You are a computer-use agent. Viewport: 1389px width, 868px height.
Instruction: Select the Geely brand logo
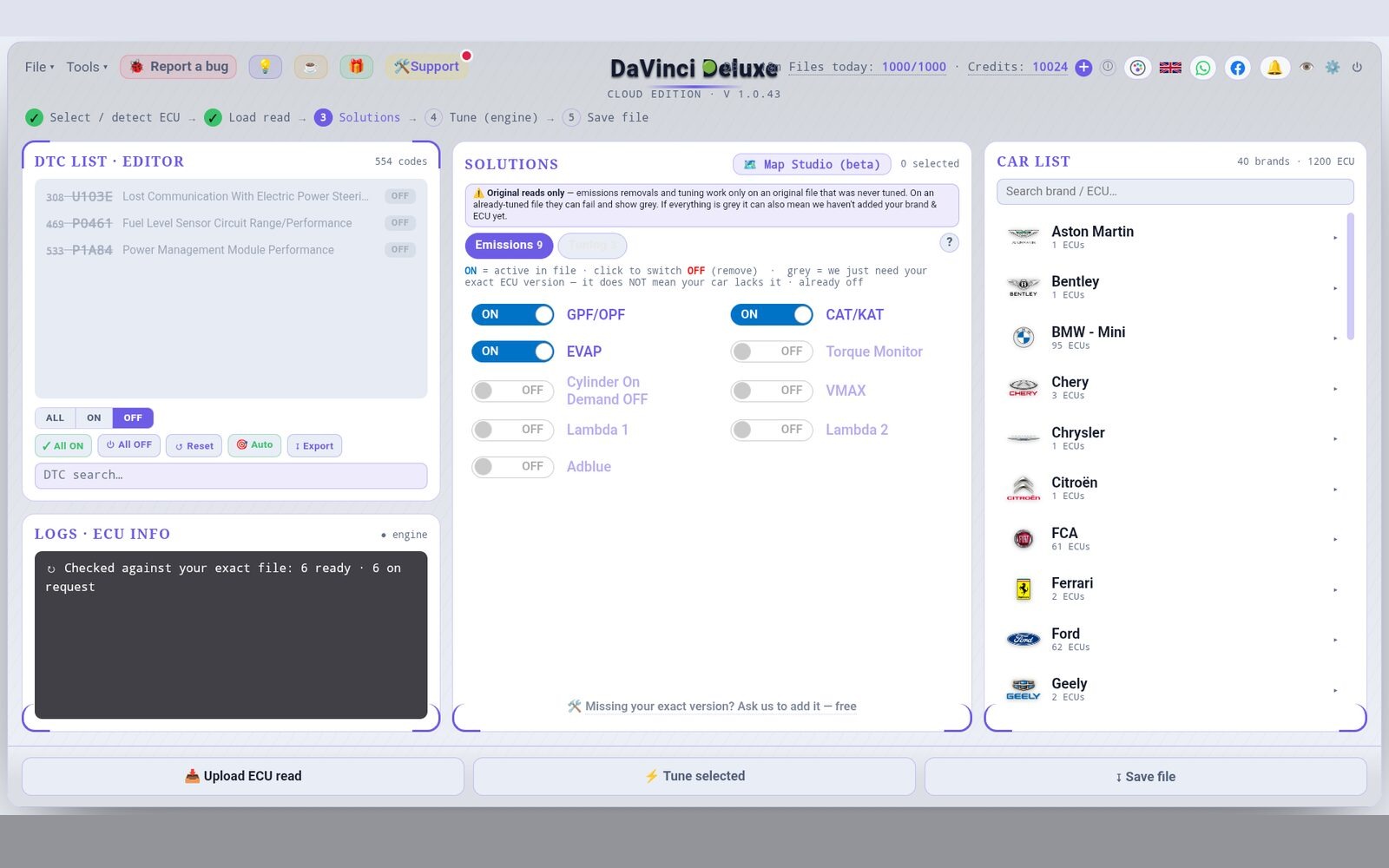[x=1024, y=690]
